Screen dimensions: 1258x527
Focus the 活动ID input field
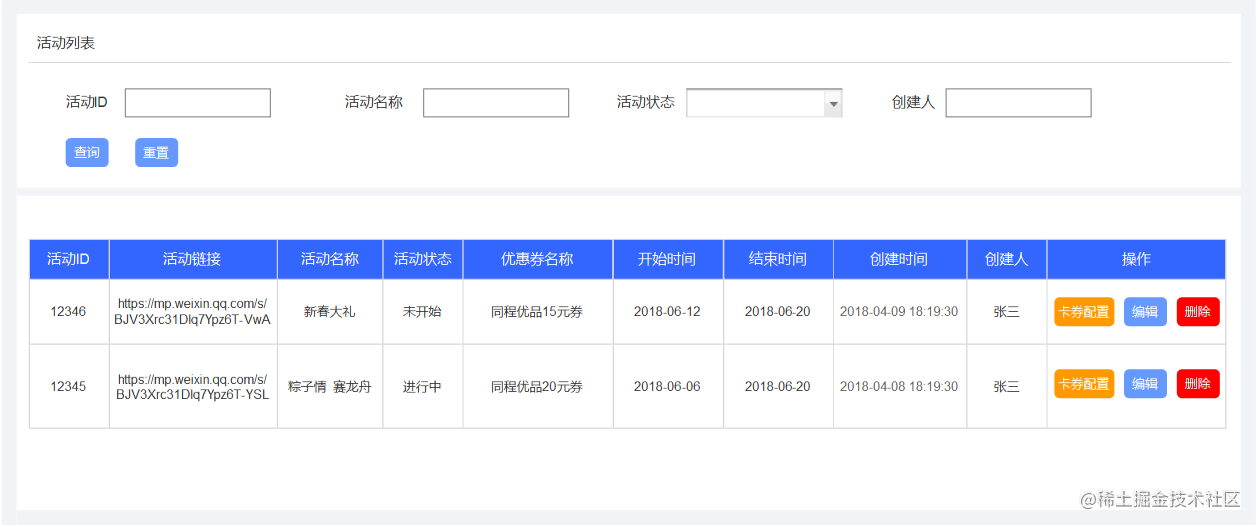tap(198, 103)
